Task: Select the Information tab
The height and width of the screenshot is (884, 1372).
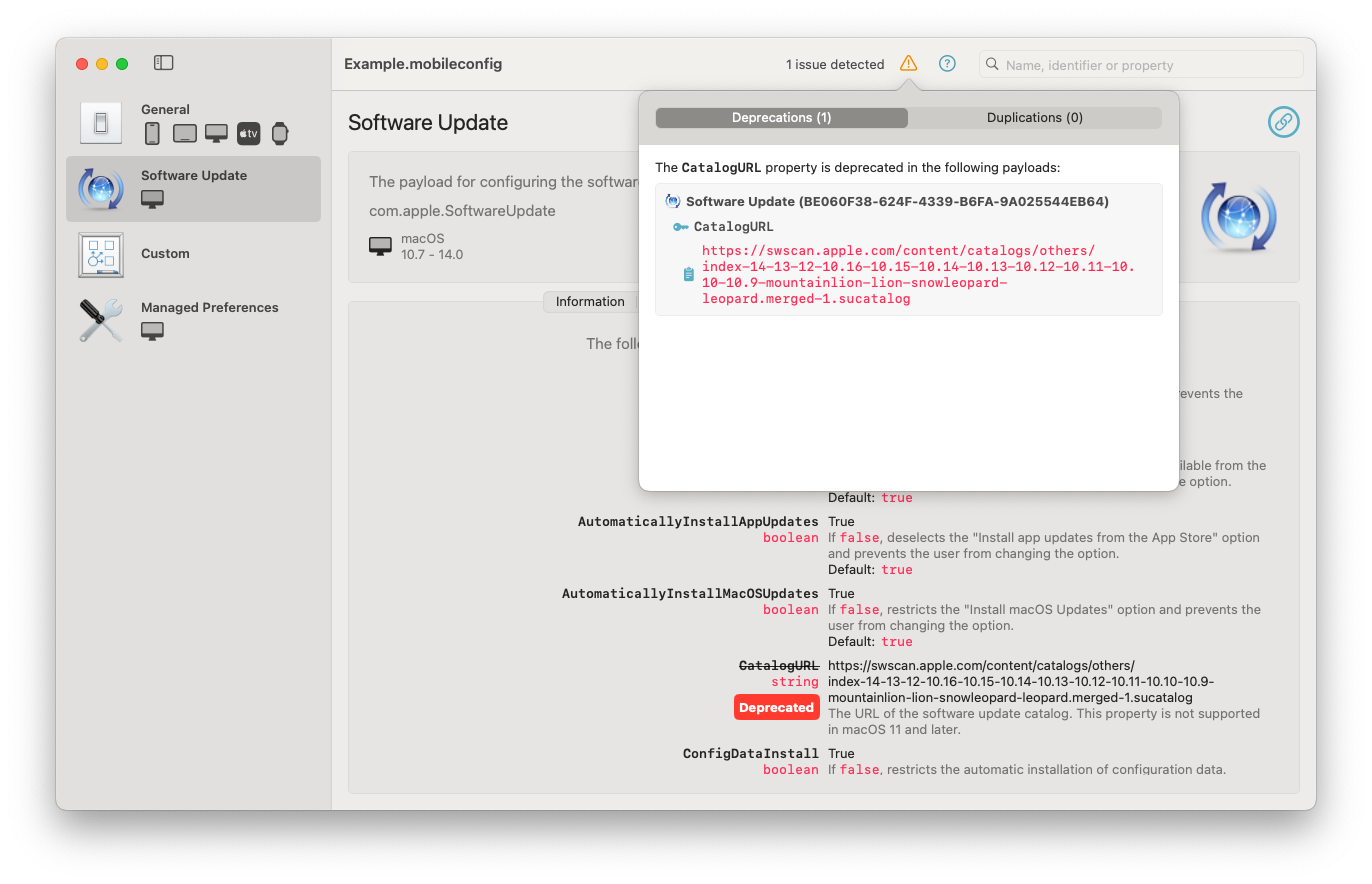Action: point(590,302)
